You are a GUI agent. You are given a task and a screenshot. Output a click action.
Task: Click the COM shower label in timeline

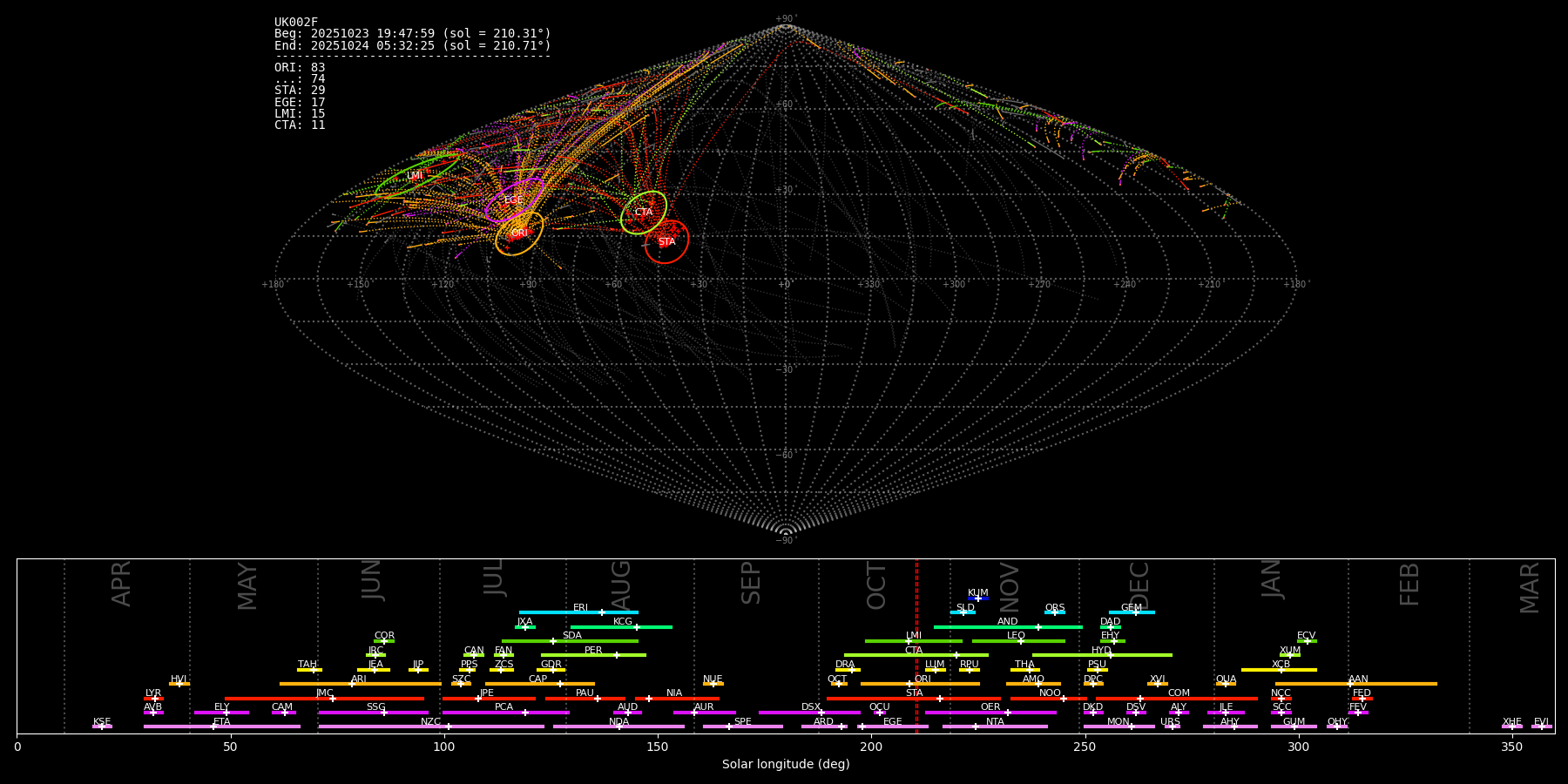click(1179, 693)
